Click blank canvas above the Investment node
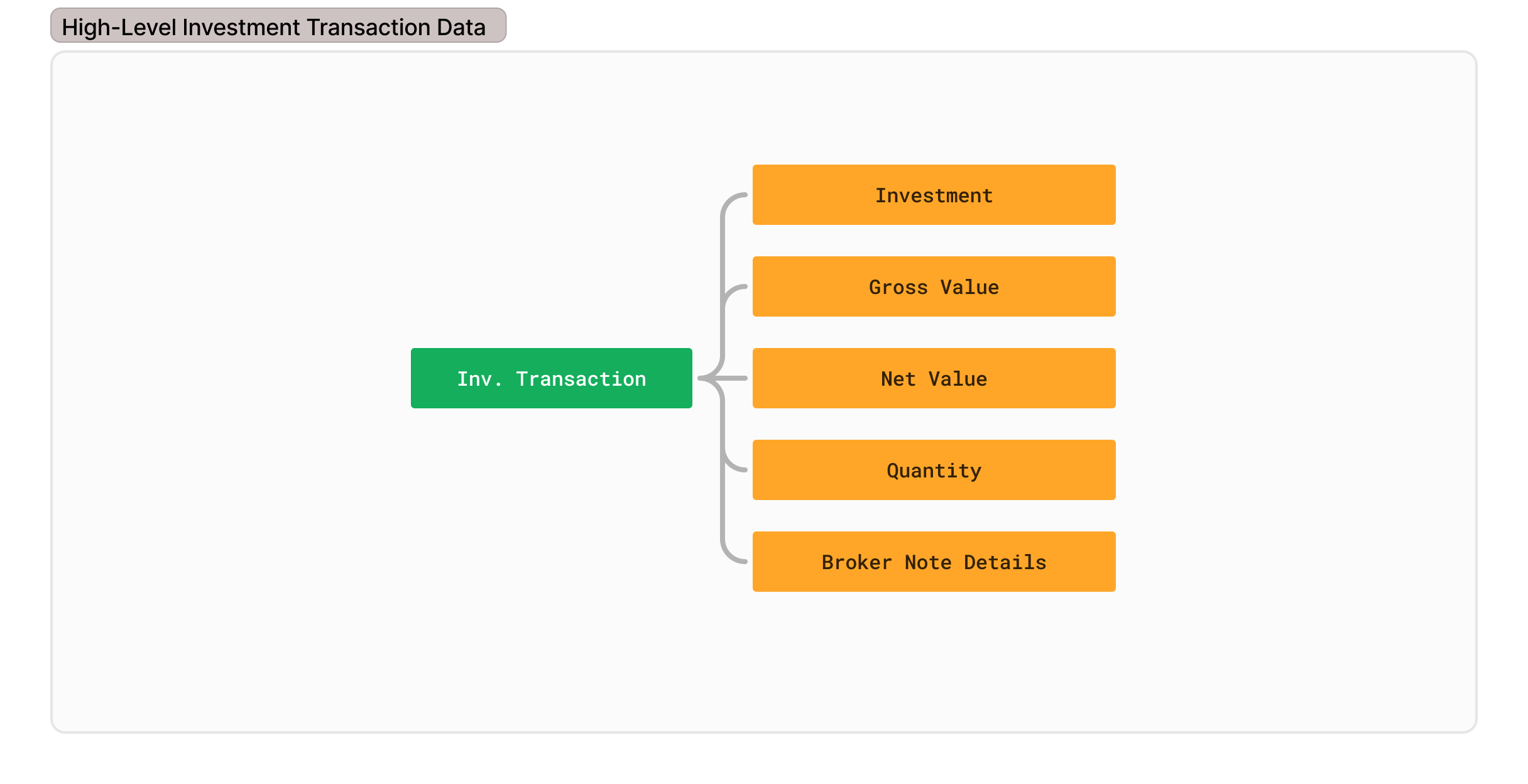Image resolution: width=1528 pixels, height=784 pixels. 934,108
